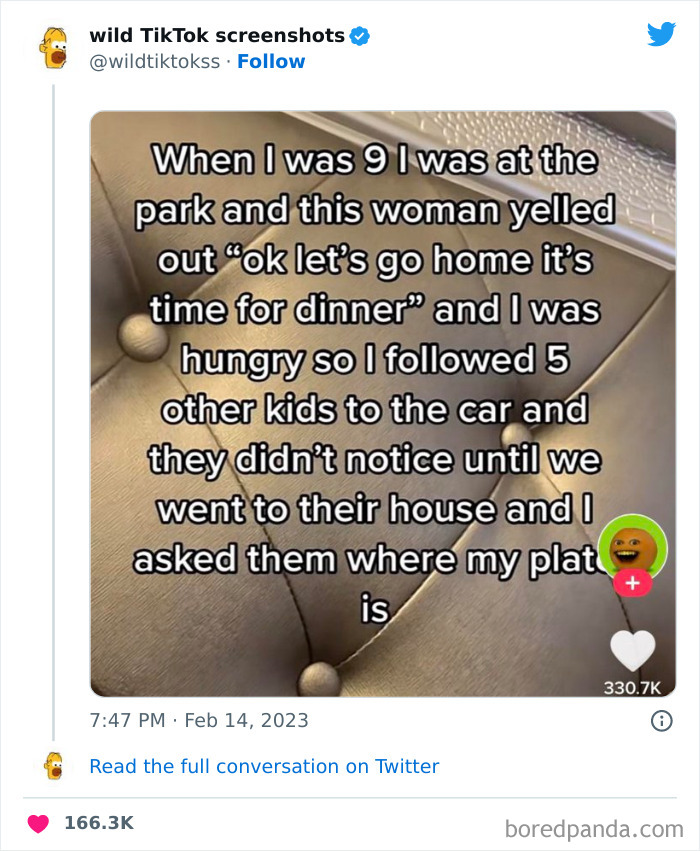Click the heart icon above the 330.7K counter

(632, 649)
